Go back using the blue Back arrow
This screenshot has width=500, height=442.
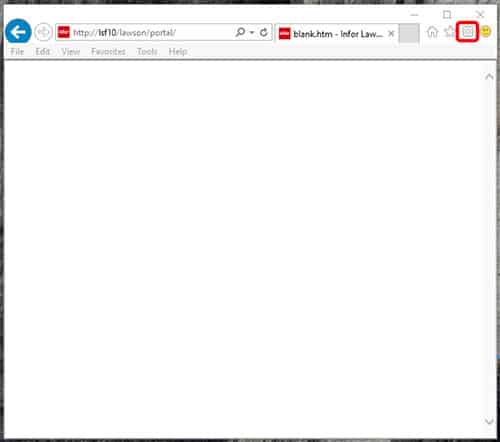(x=18, y=32)
